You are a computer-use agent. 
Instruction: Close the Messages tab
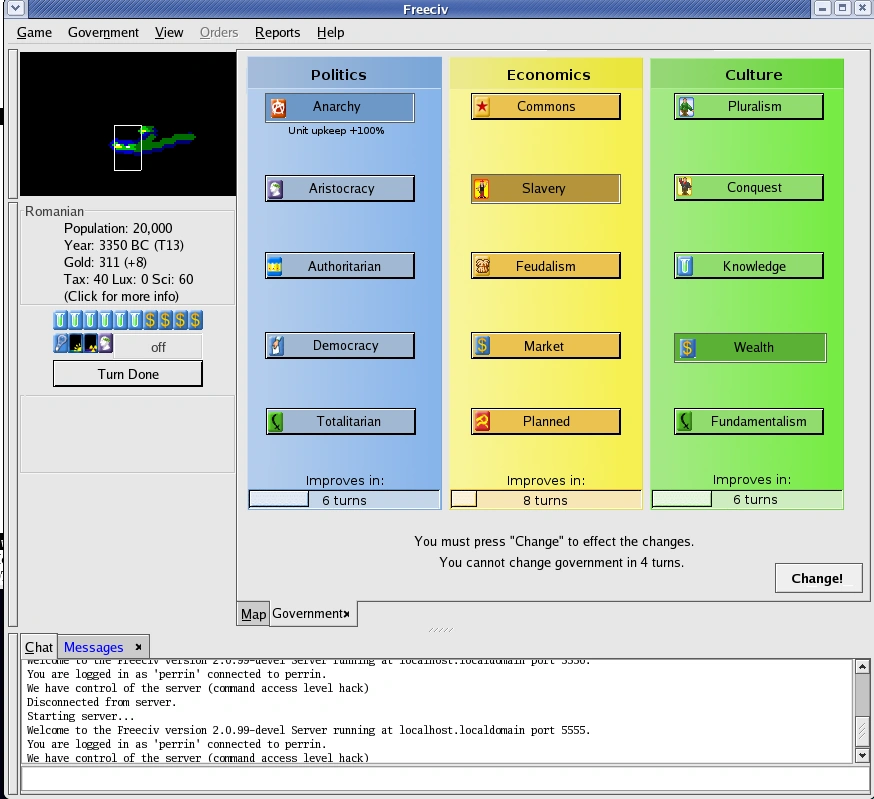tap(138, 647)
